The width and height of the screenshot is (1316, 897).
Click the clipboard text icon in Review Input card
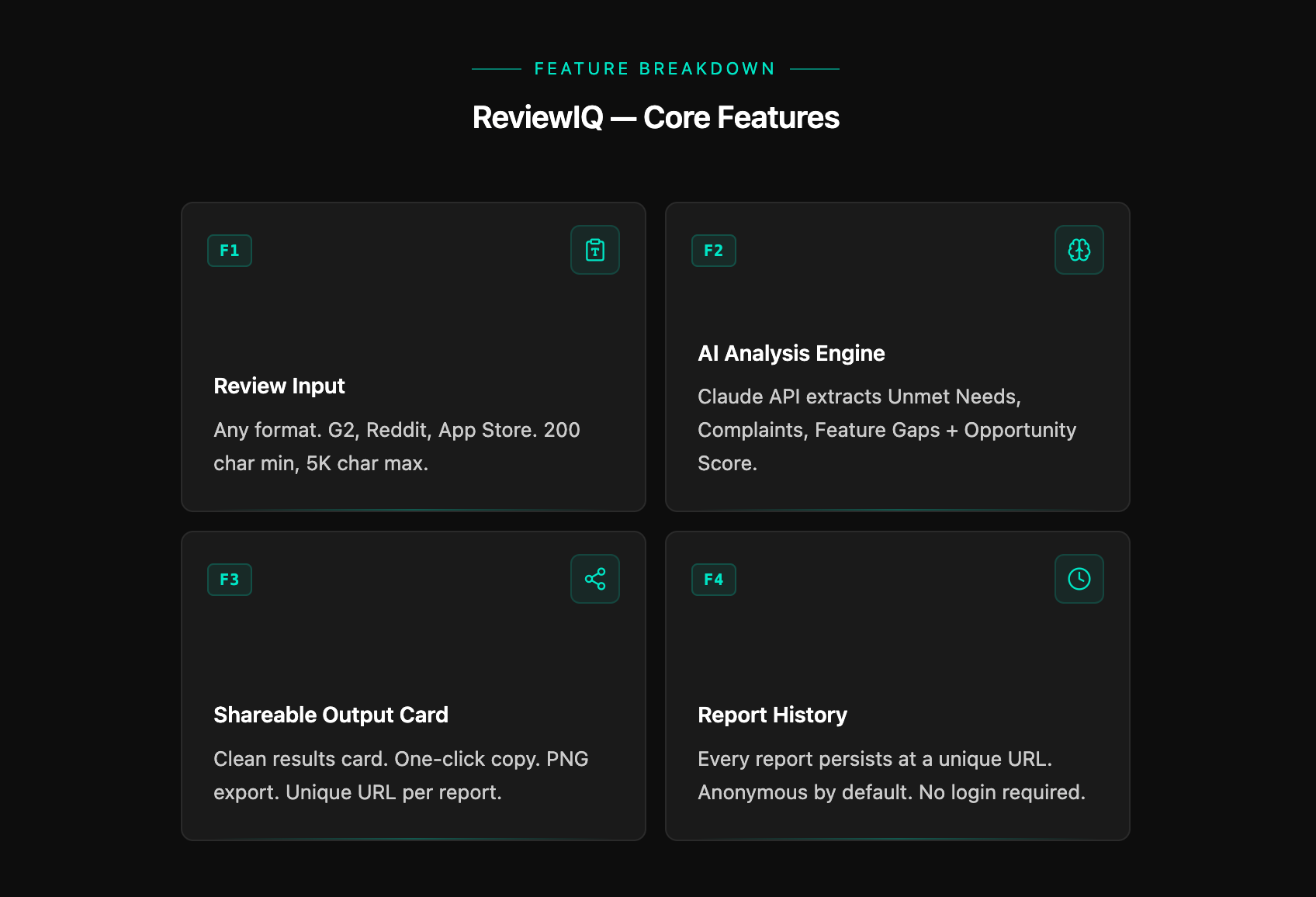[x=595, y=250]
